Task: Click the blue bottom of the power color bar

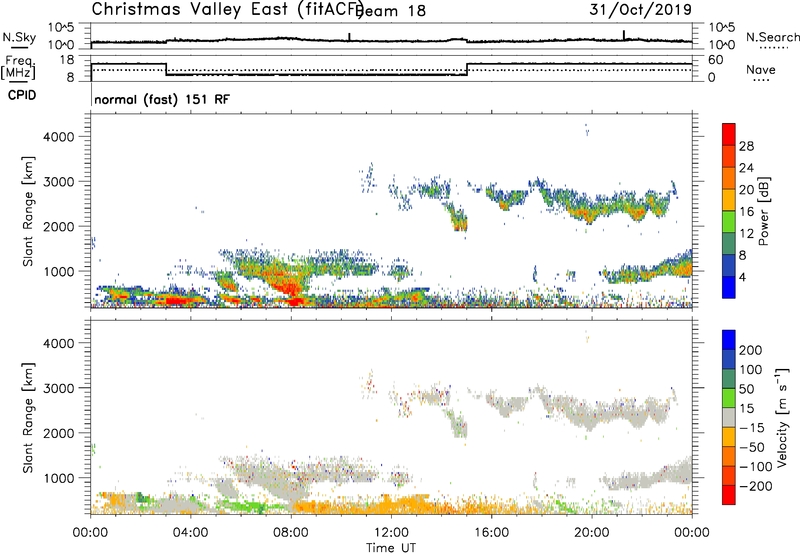Action: (x=729, y=288)
